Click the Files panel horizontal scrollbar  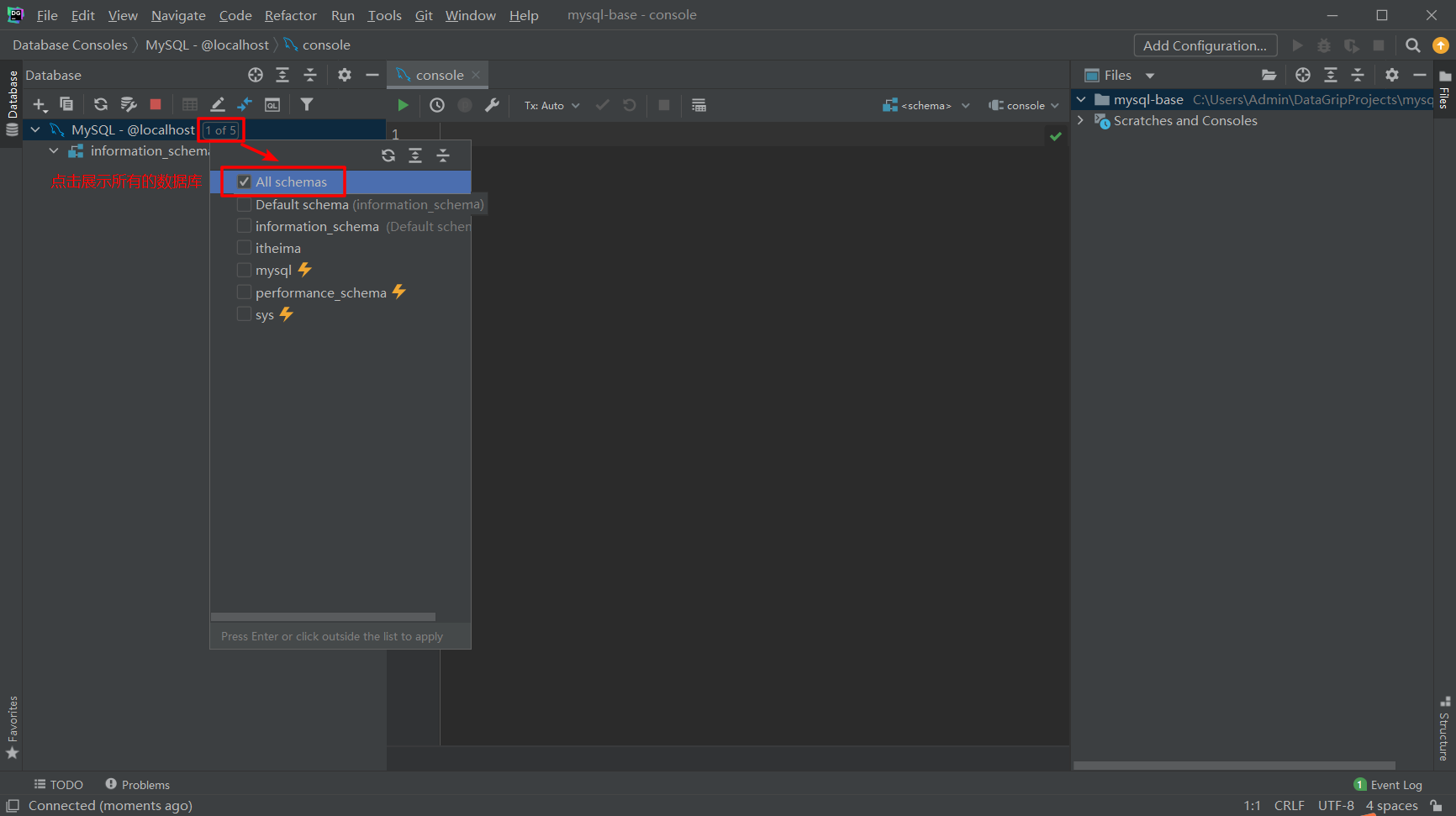point(1234,766)
